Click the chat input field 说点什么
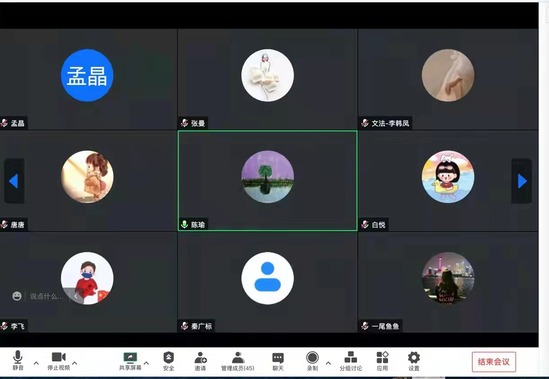Image resolution: width=549 pixels, height=379 pixels. [x=46, y=296]
